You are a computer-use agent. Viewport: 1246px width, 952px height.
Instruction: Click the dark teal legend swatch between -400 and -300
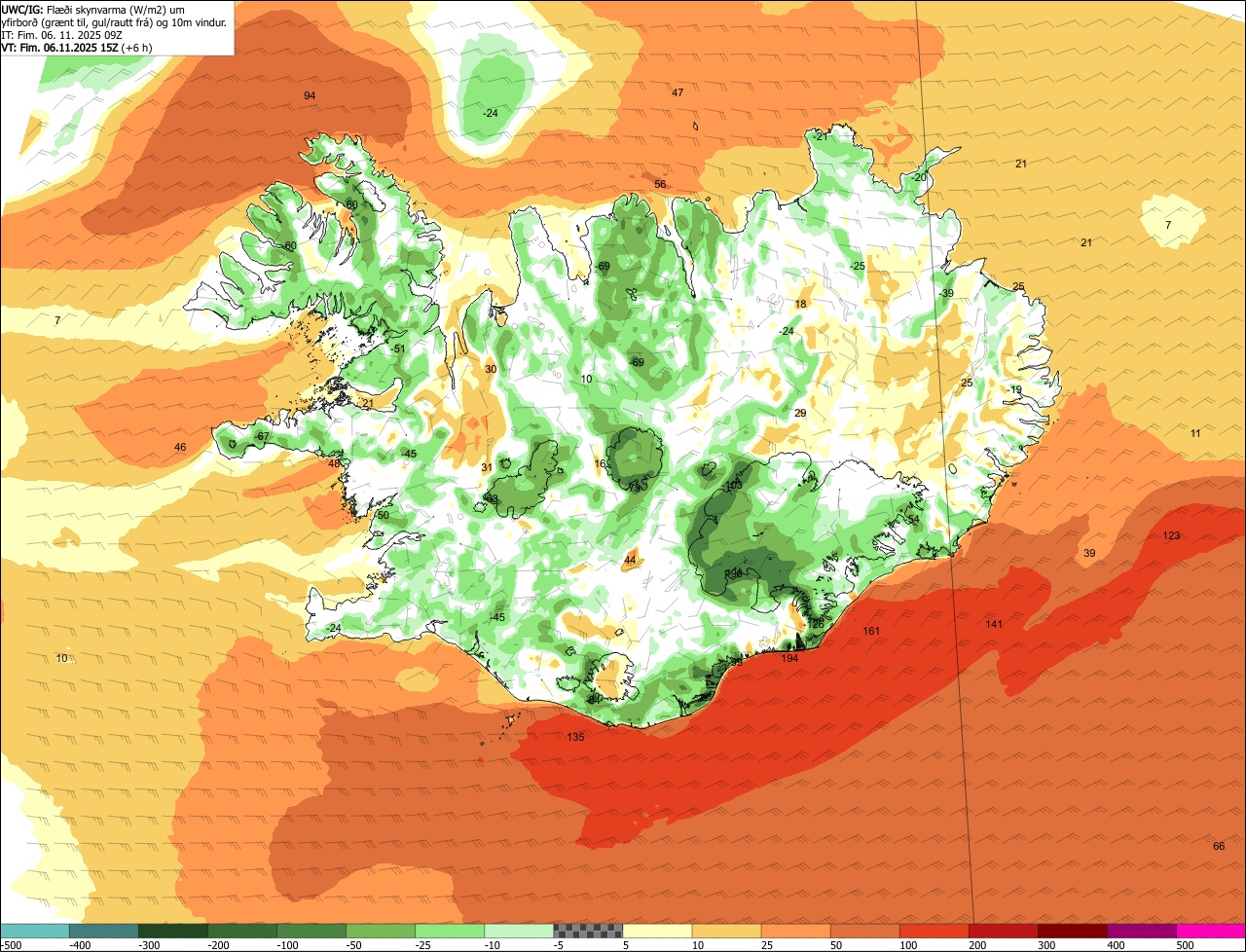click(103, 931)
